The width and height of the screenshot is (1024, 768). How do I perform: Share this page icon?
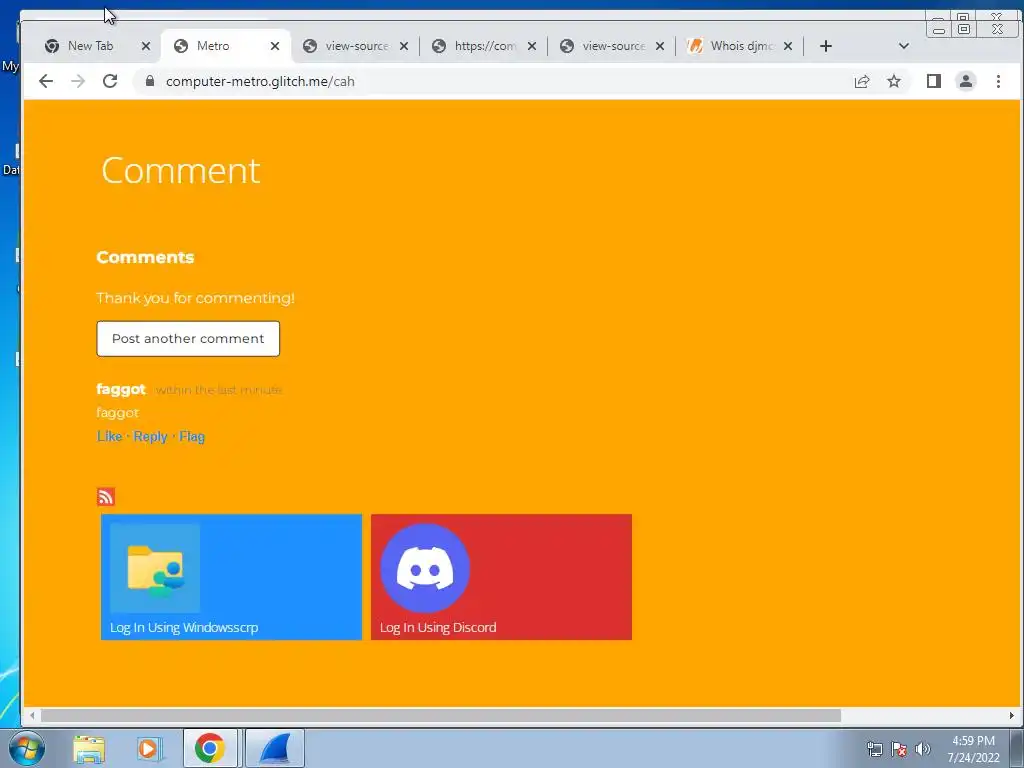tap(862, 81)
